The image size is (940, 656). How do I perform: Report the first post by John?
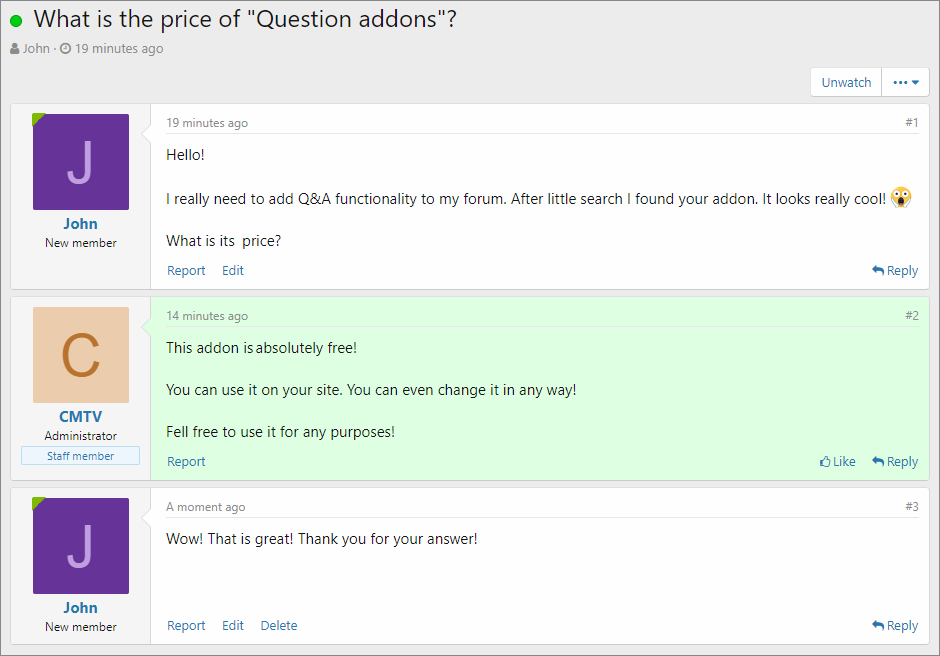pyautogui.click(x=186, y=271)
